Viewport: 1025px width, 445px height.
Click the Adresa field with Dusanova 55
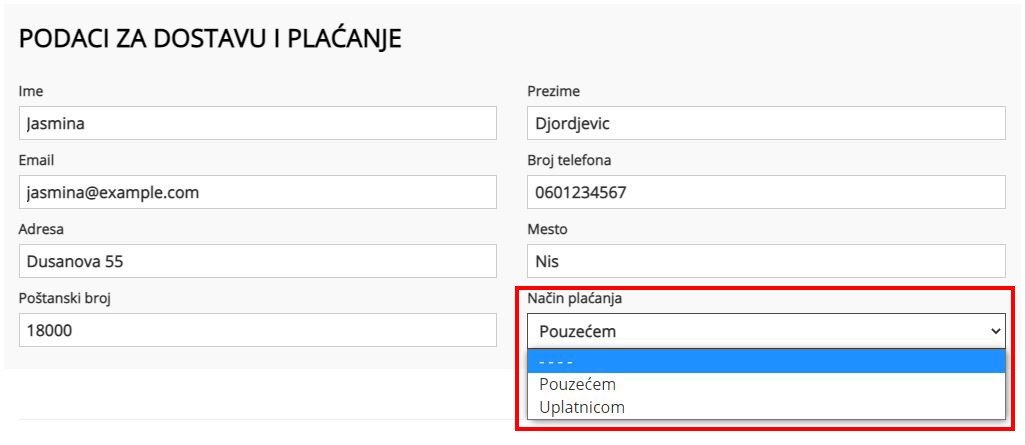click(257, 261)
